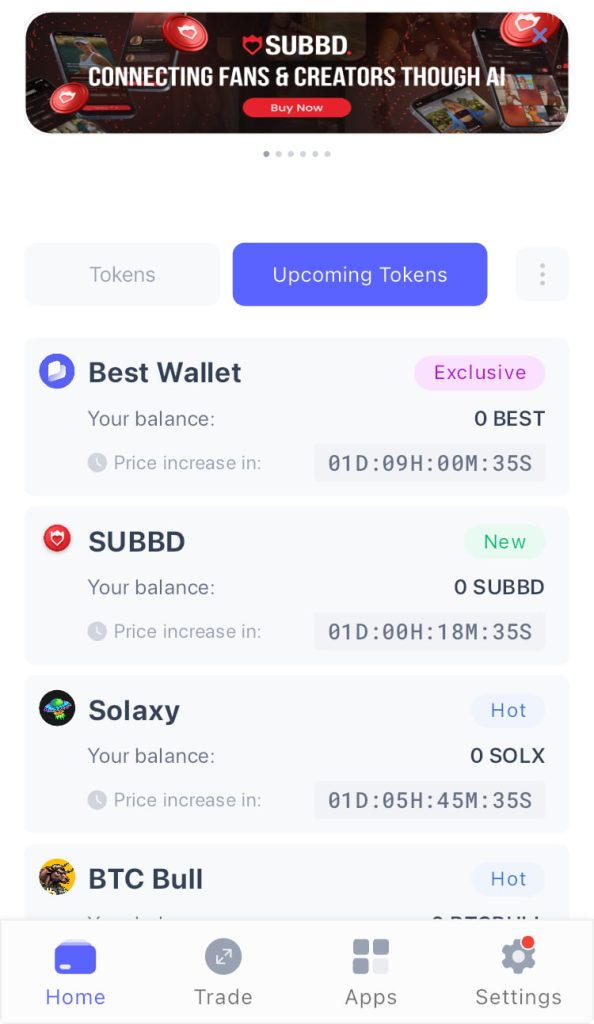This screenshot has width=594, height=1024.
Task: Select the Solaxy token logo
Action: pyautogui.click(x=57, y=708)
